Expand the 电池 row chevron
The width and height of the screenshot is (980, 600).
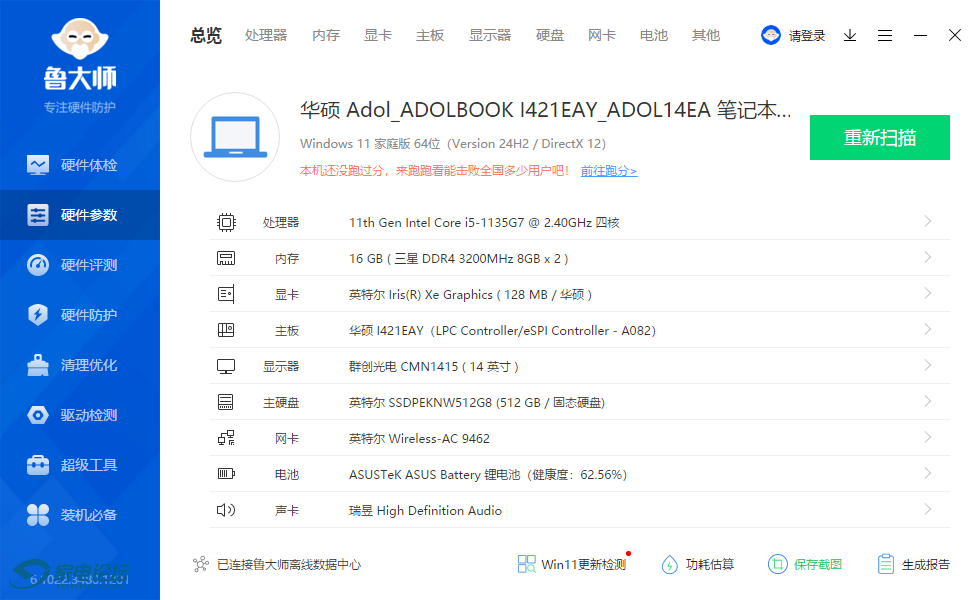click(x=928, y=473)
